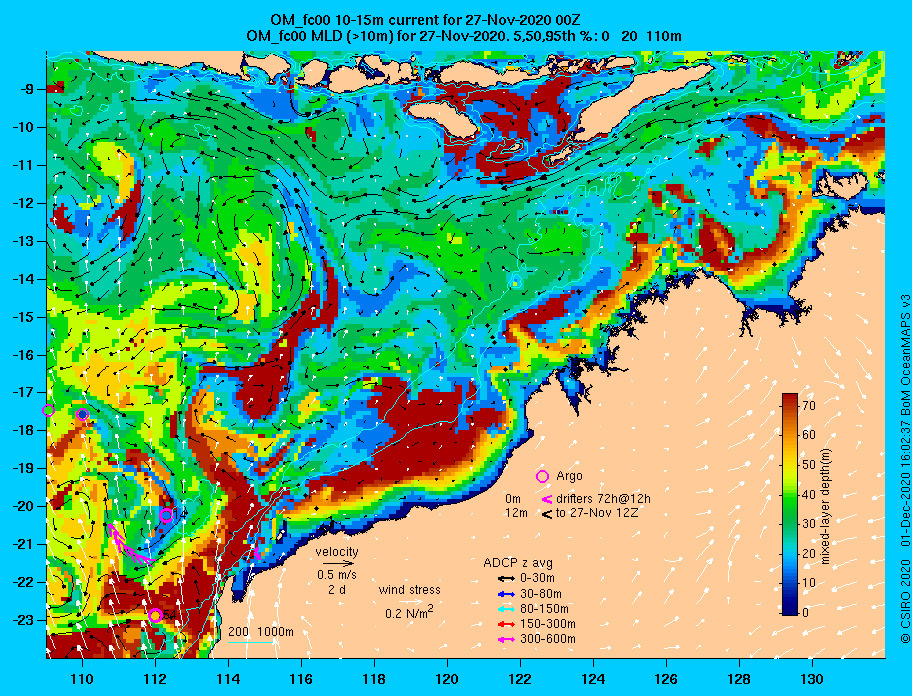This screenshot has width=912, height=696.
Task: Click longitude axis label 110
Action: (x=83, y=679)
